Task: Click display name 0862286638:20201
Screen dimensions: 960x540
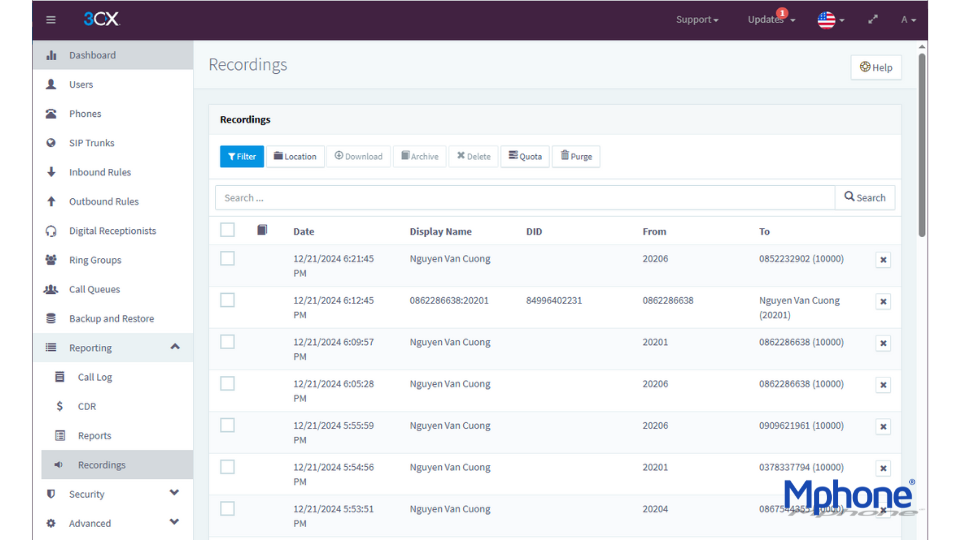Action: (449, 301)
